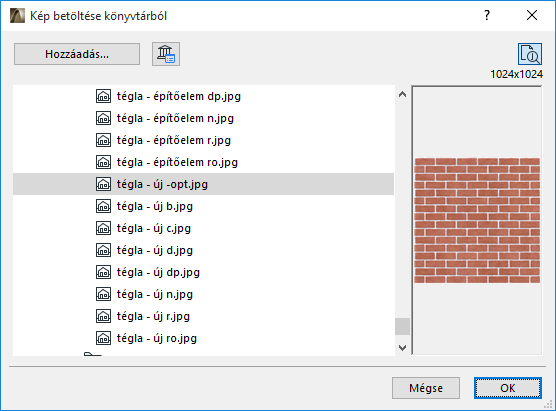Click the Hozzáadás... button
This screenshot has height=411, width=556.
coord(77,54)
